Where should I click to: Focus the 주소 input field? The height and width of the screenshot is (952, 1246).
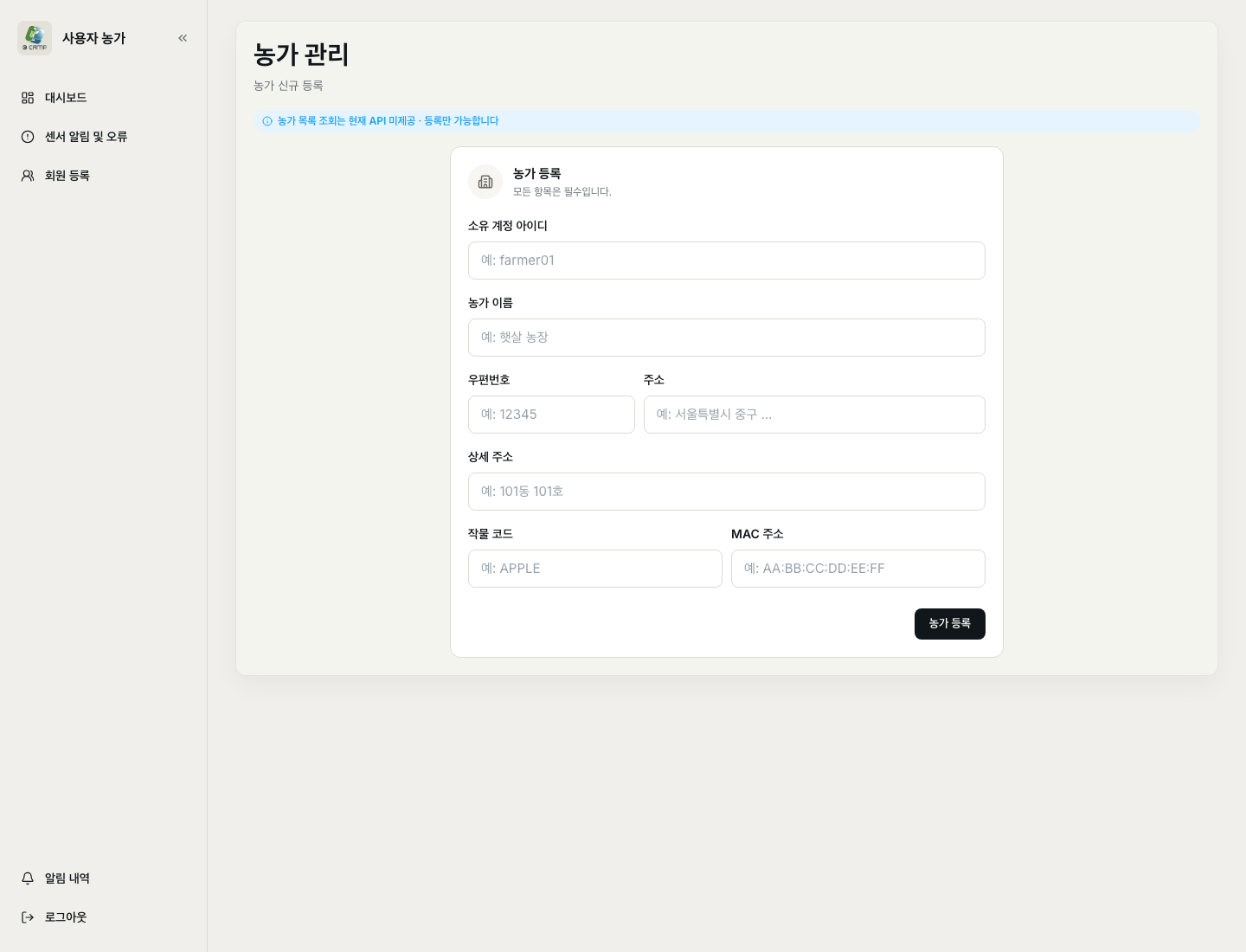point(814,415)
